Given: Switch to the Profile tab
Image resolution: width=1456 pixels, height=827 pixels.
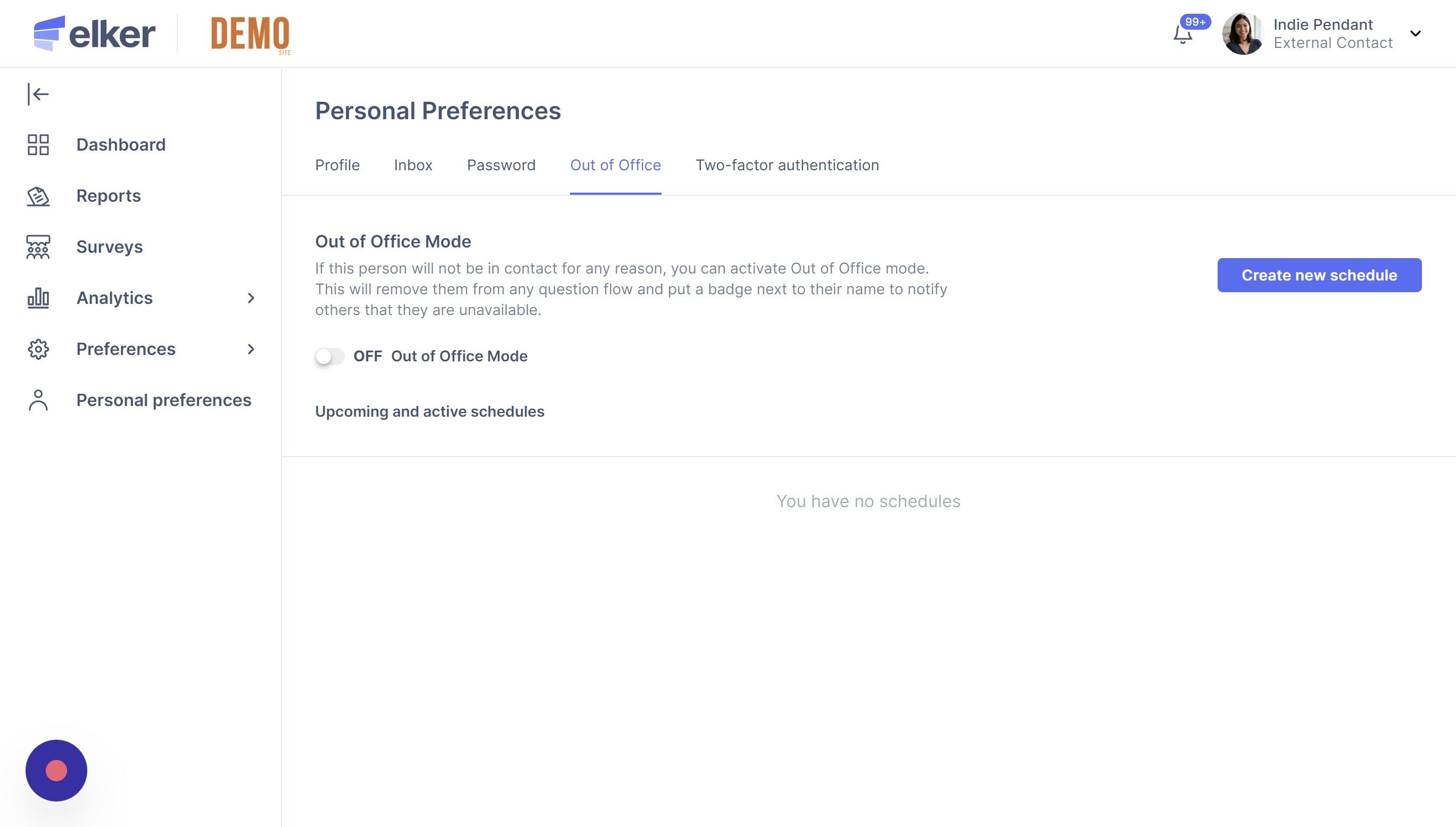Looking at the screenshot, I should [337, 166].
